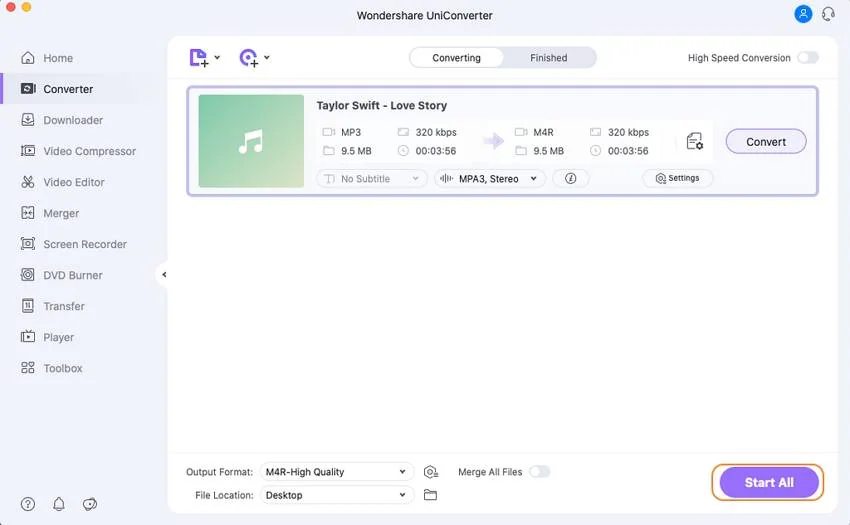
Task: Click the Converter icon in sidebar
Action: (x=28, y=88)
